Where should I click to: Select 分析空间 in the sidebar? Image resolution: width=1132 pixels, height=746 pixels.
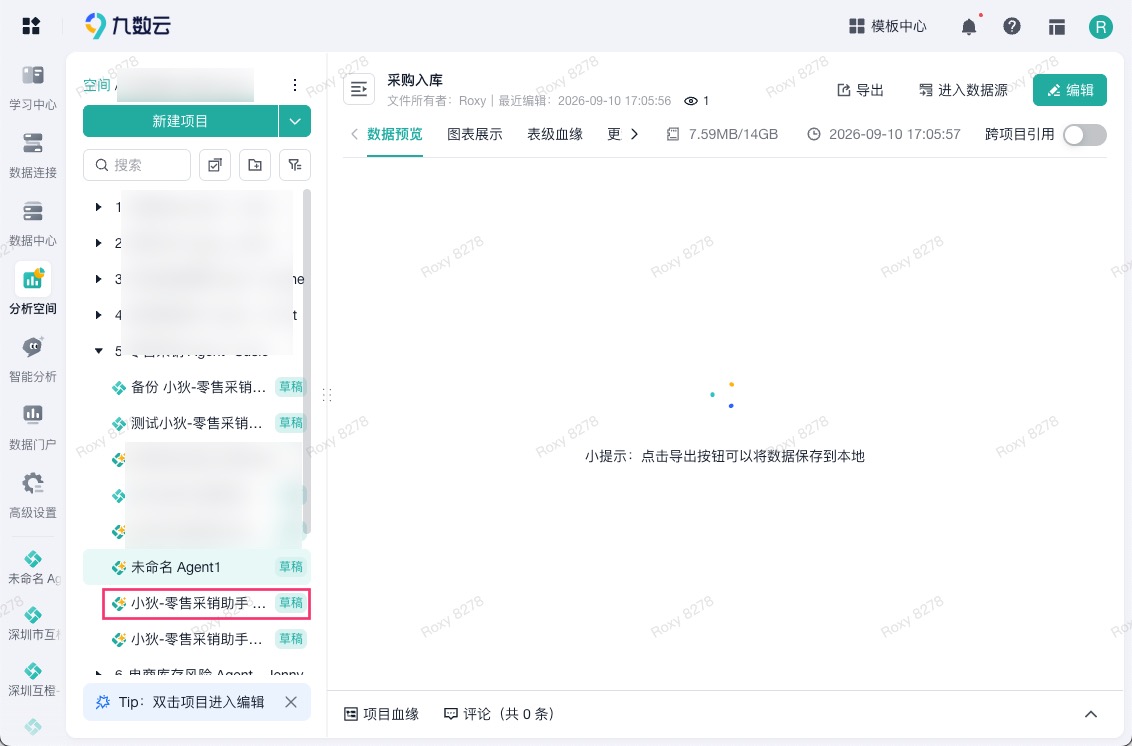[32, 290]
